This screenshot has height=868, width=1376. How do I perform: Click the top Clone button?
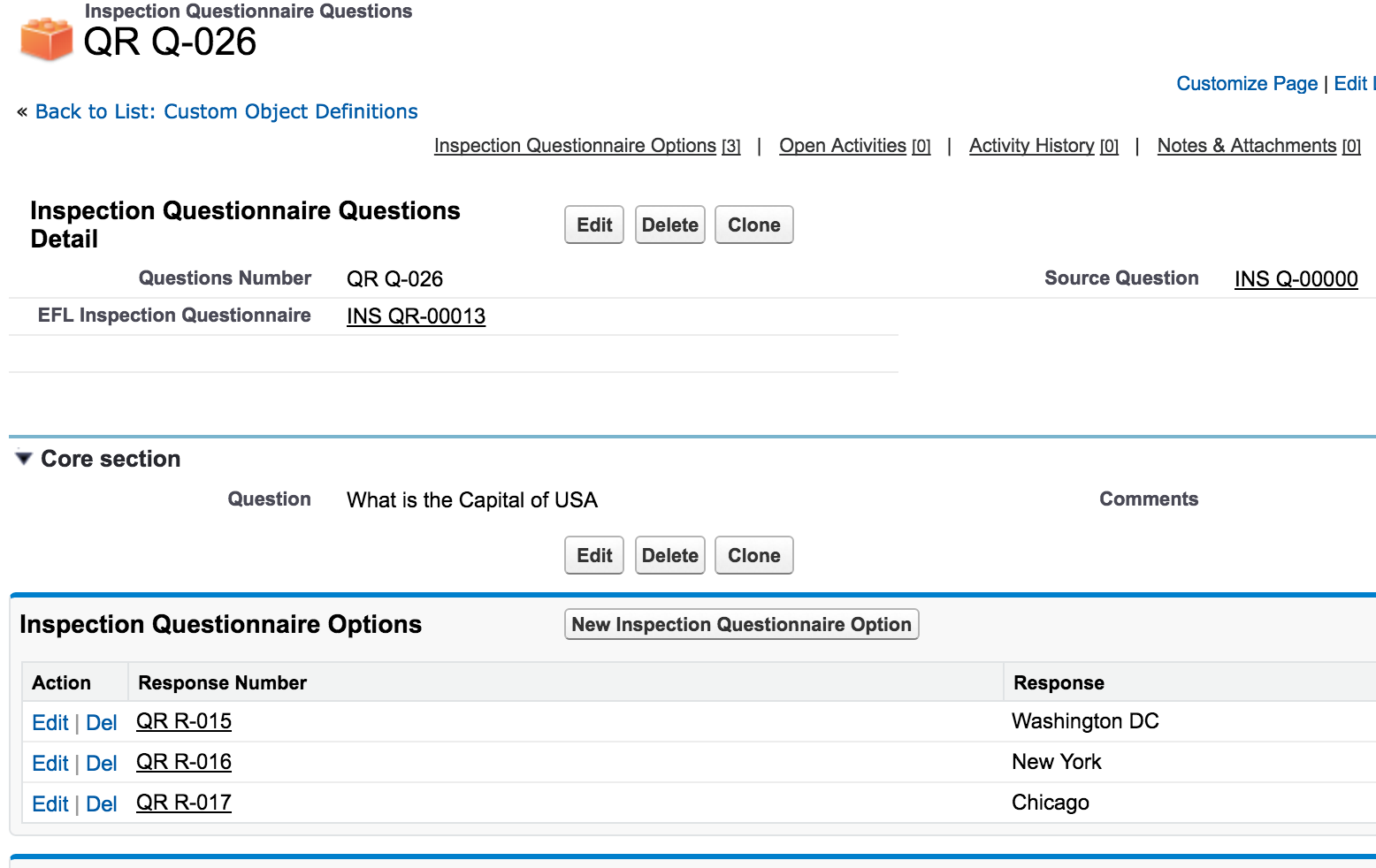click(x=753, y=225)
